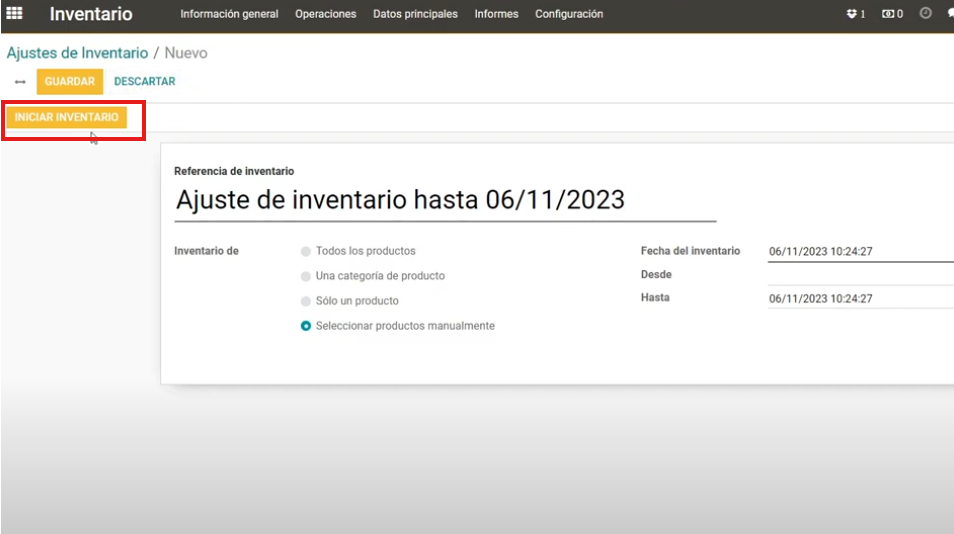This screenshot has height=534, width=954.
Task: Go back to Ajustes de Inventario breadcrumb
Action: pyautogui.click(x=77, y=53)
